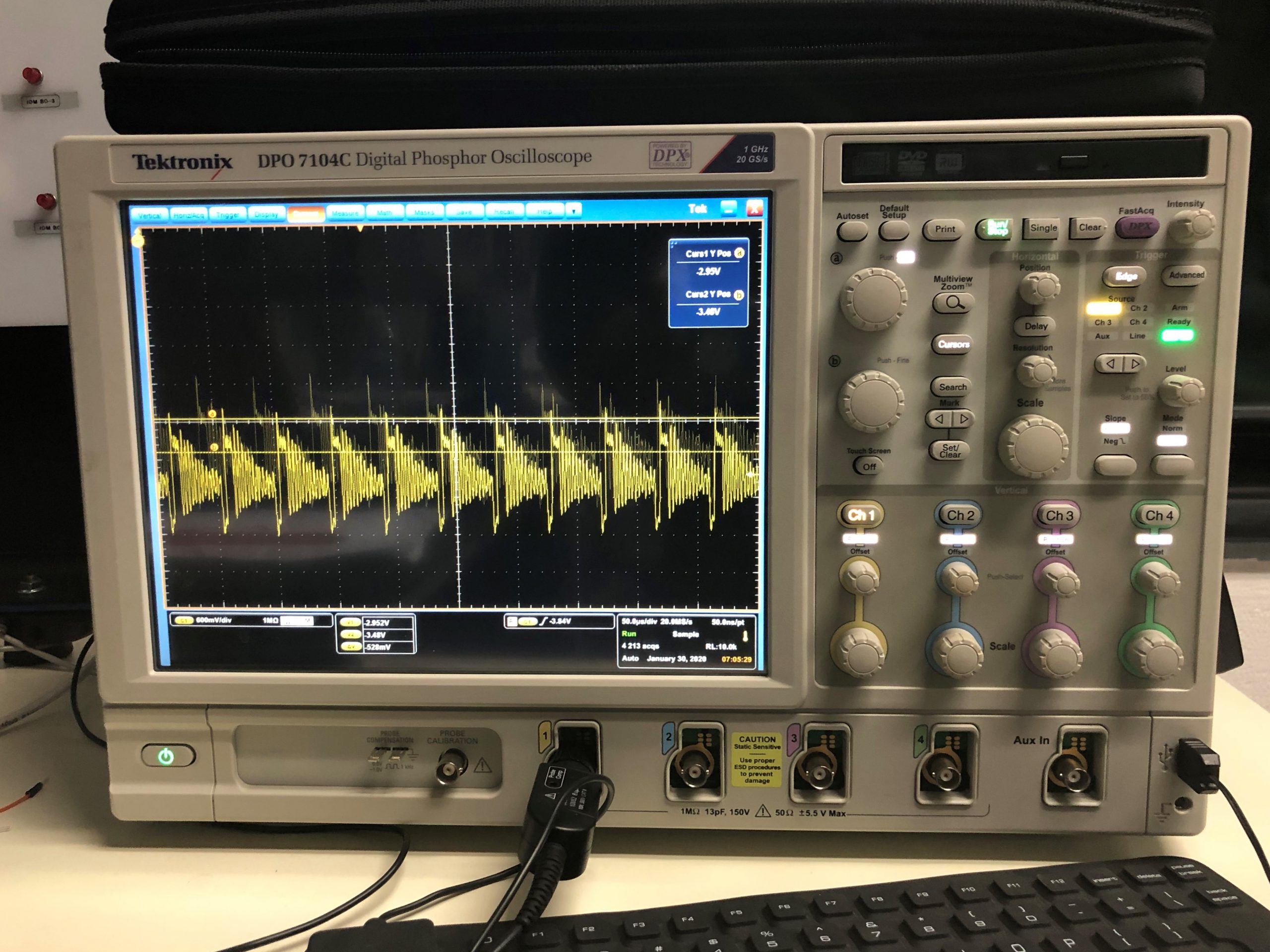The image size is (1270, 952).
Task: Click the C1 channel badge in the readout
Action: [185, 620]
